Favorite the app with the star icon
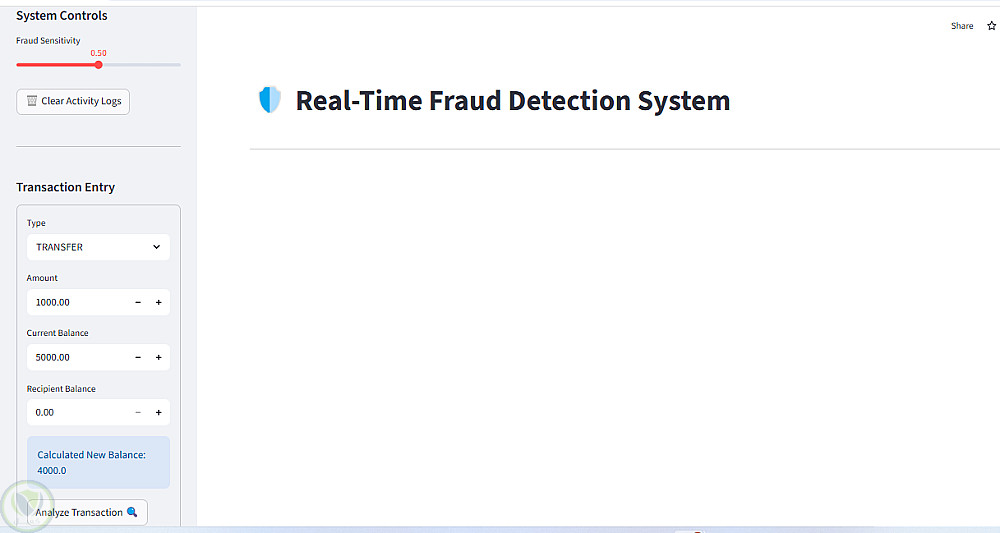The image size is (1000, 533). [x=991, y=26]
